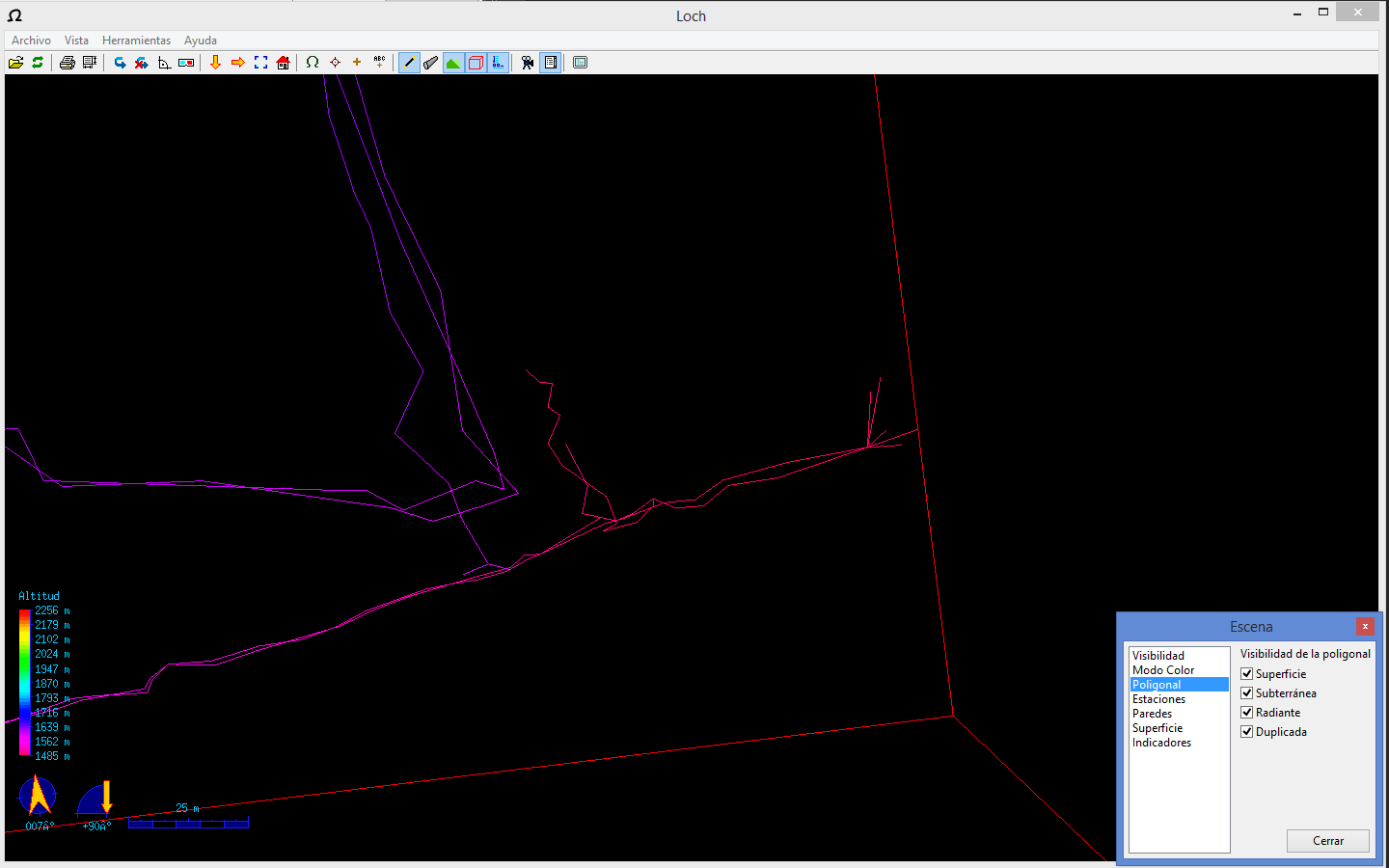The height and width of the screenshot is (868, 1389).
Task: Open the Vista menu
Action: (76, 41)
